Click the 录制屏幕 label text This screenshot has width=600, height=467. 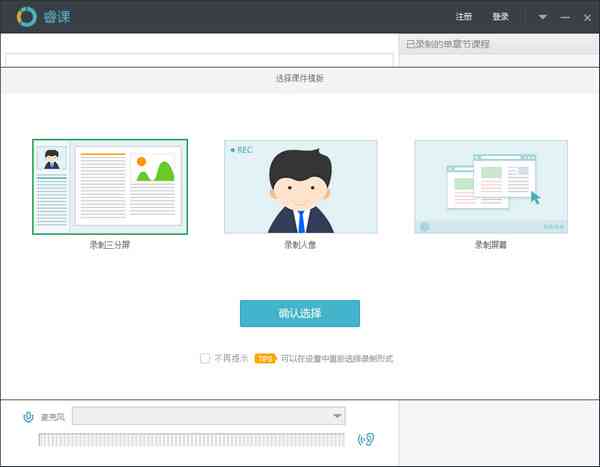tap(491, 245)
